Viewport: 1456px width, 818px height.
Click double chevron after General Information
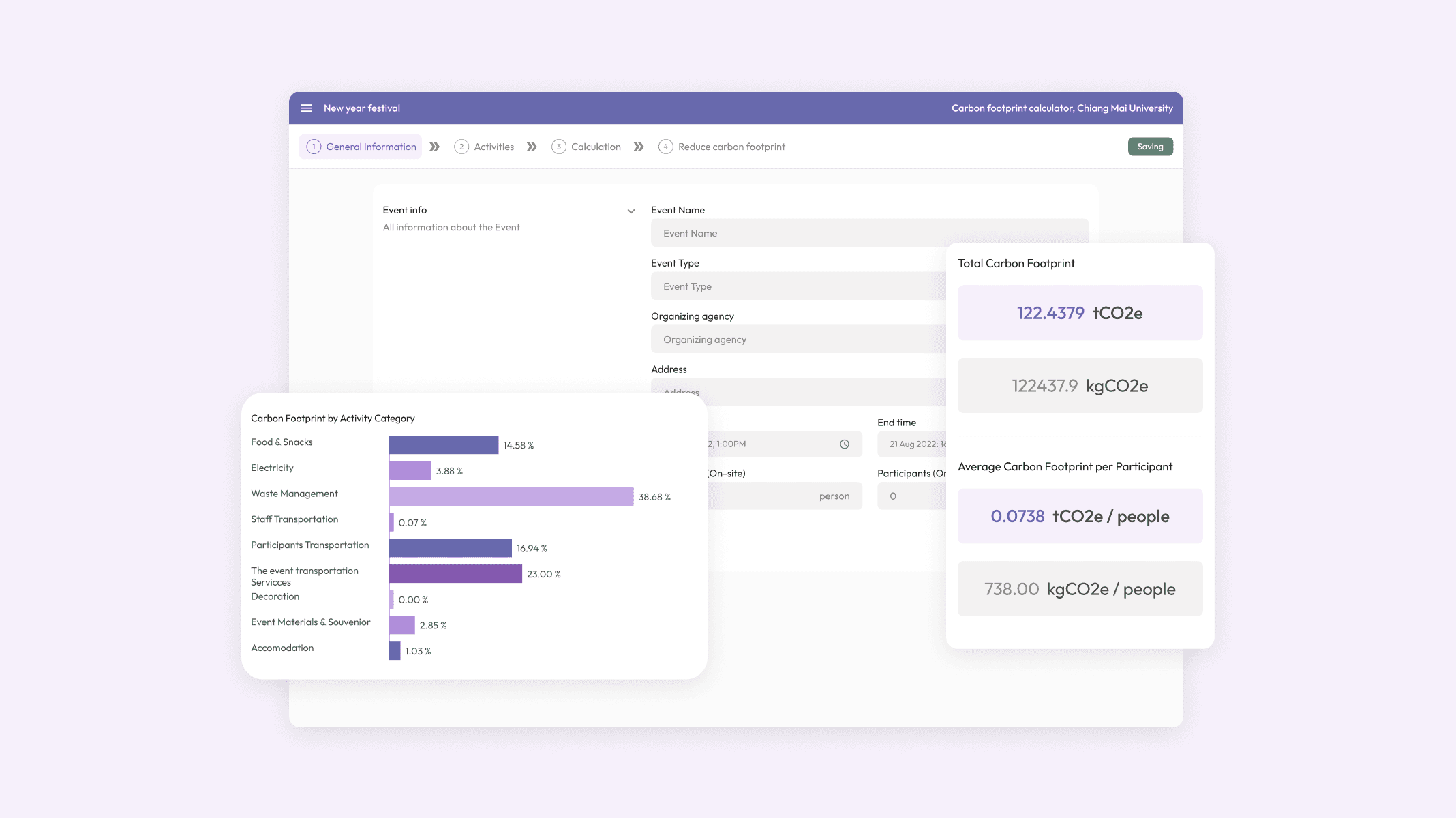click(434, 147)
